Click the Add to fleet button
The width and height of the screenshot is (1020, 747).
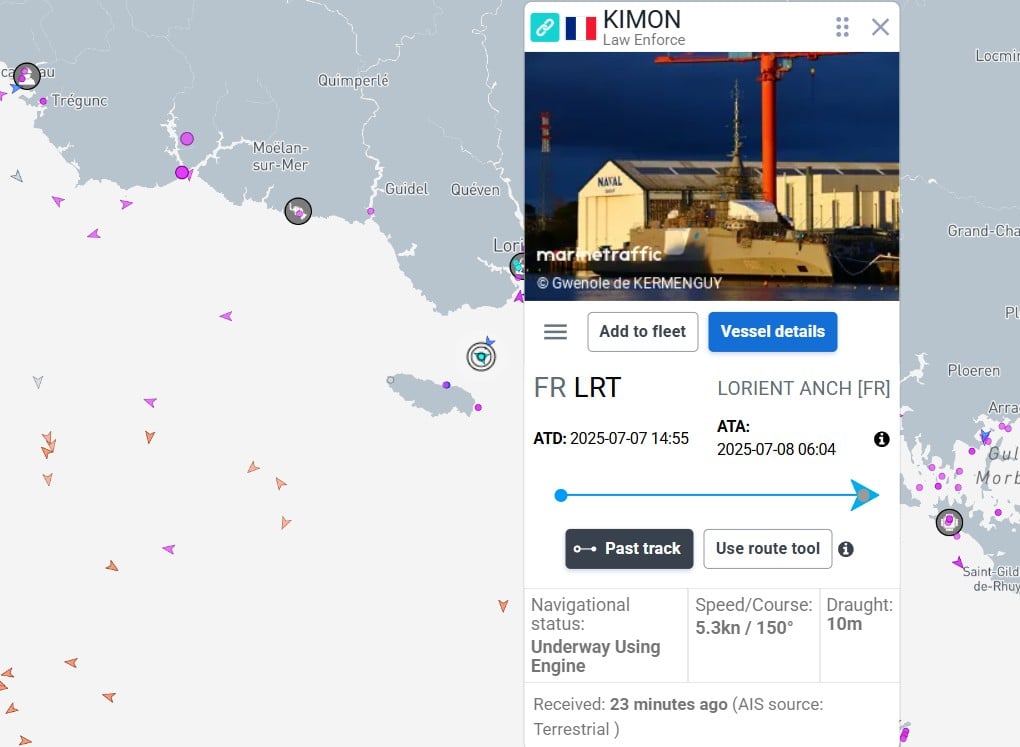tap(643, 332)
